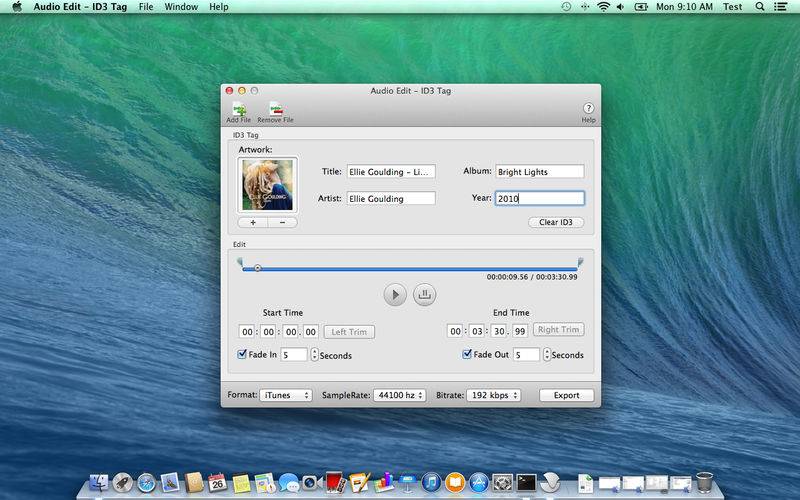Uncheck the Fade Out checkbox

467,354
